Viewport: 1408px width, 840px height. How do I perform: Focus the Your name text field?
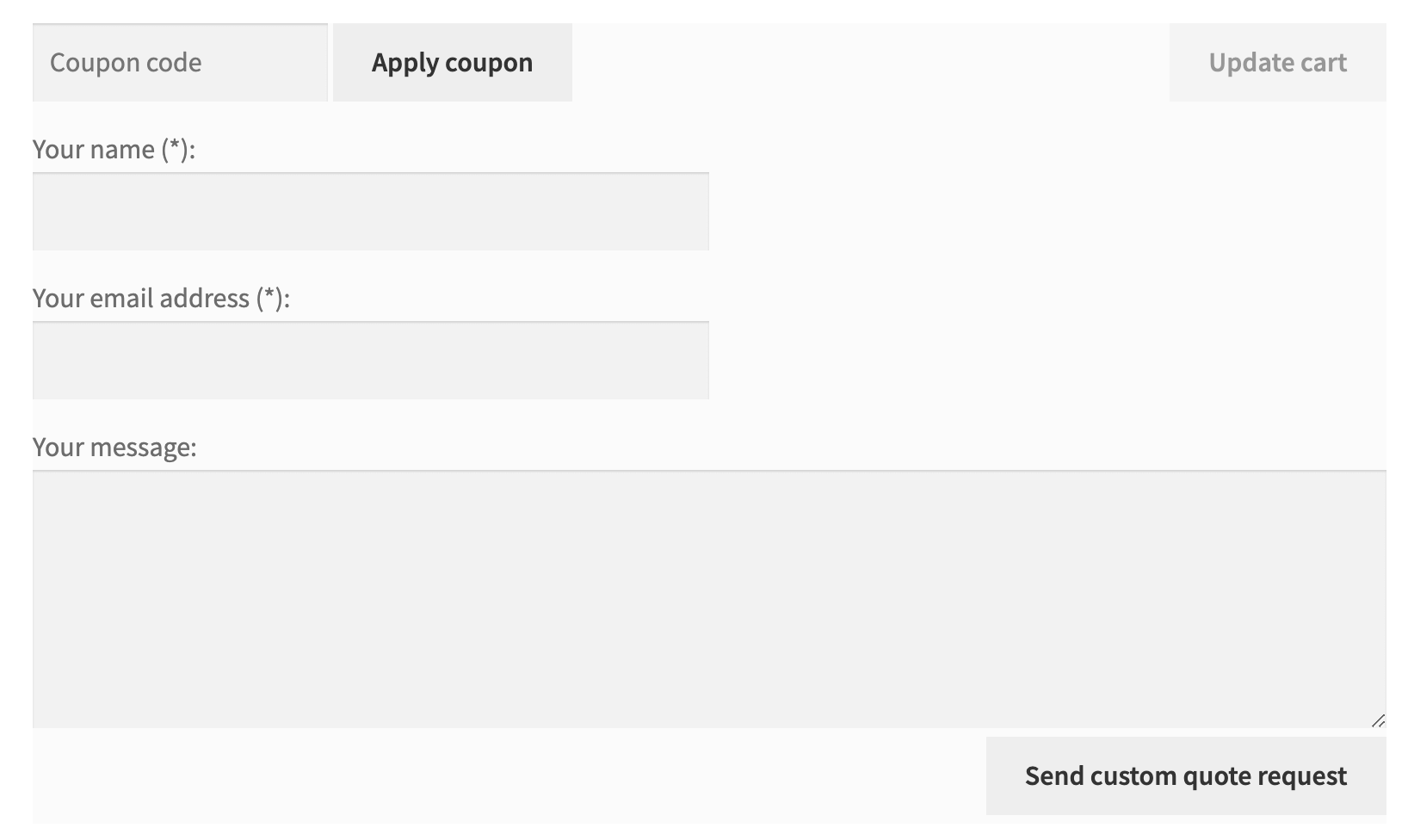click(371, 212)
